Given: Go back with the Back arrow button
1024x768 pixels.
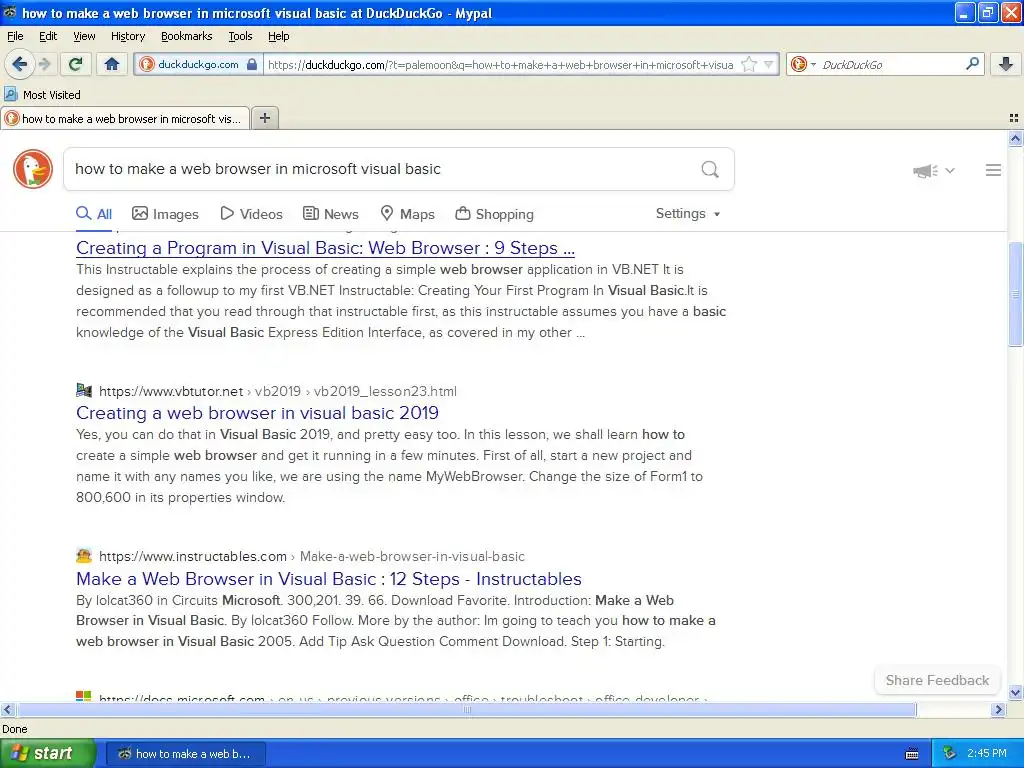Looking at the screenshot, I should pyautogui.click(x=19, y=64).
